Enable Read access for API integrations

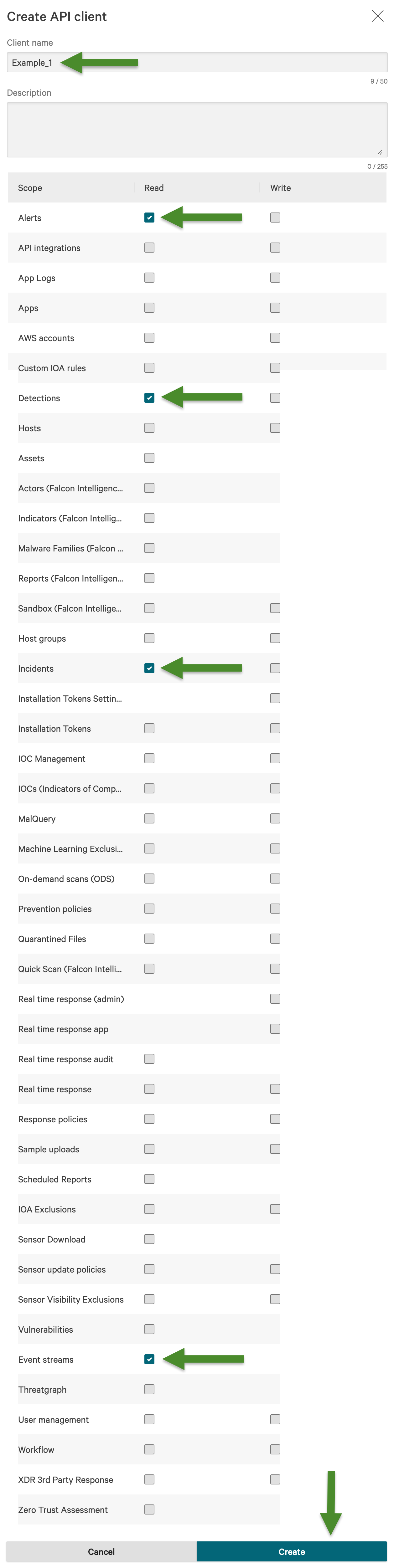pos(149,247)
